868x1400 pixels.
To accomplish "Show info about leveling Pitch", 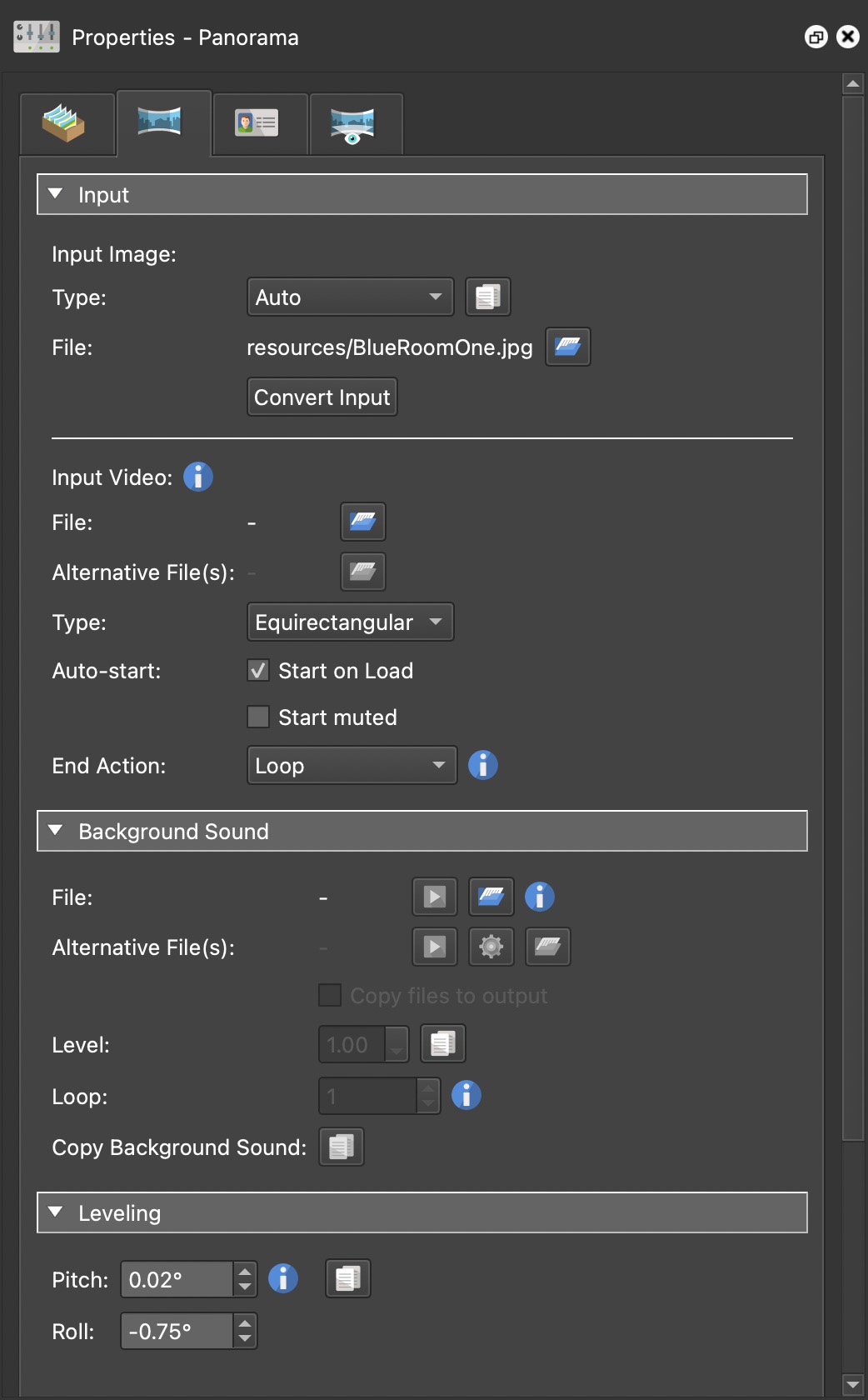I will pos(282,1278).
